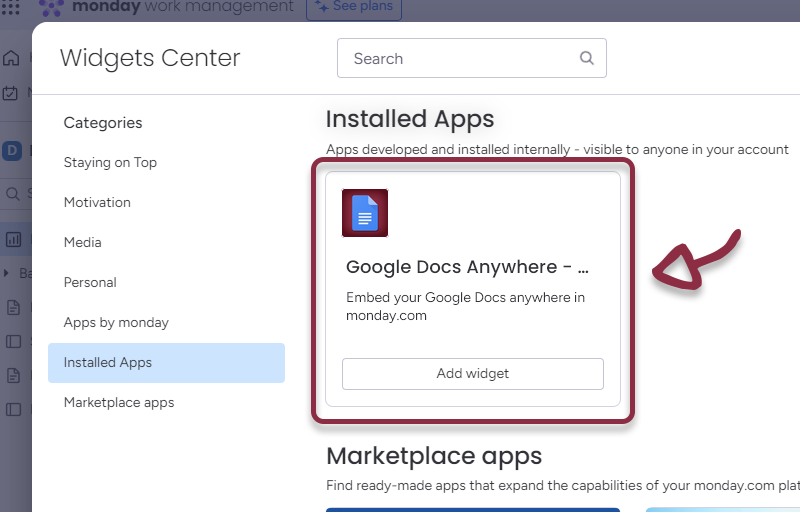Click the Add widget button

tap(472, 373)
